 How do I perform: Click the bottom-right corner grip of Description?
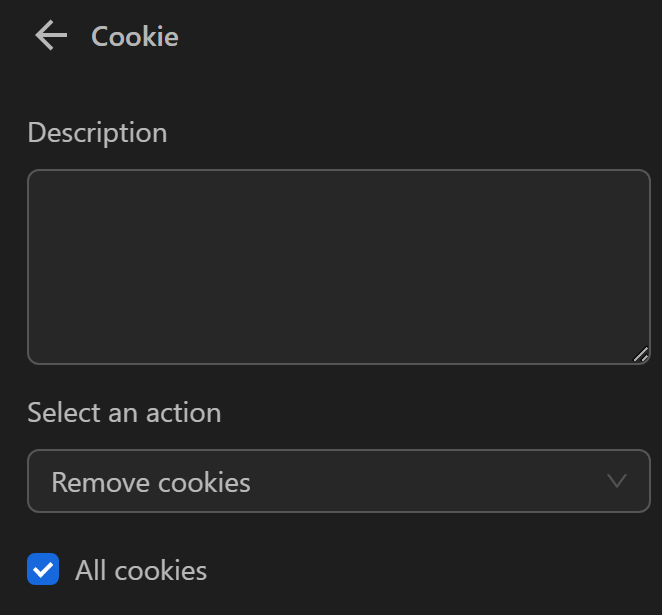640,354
